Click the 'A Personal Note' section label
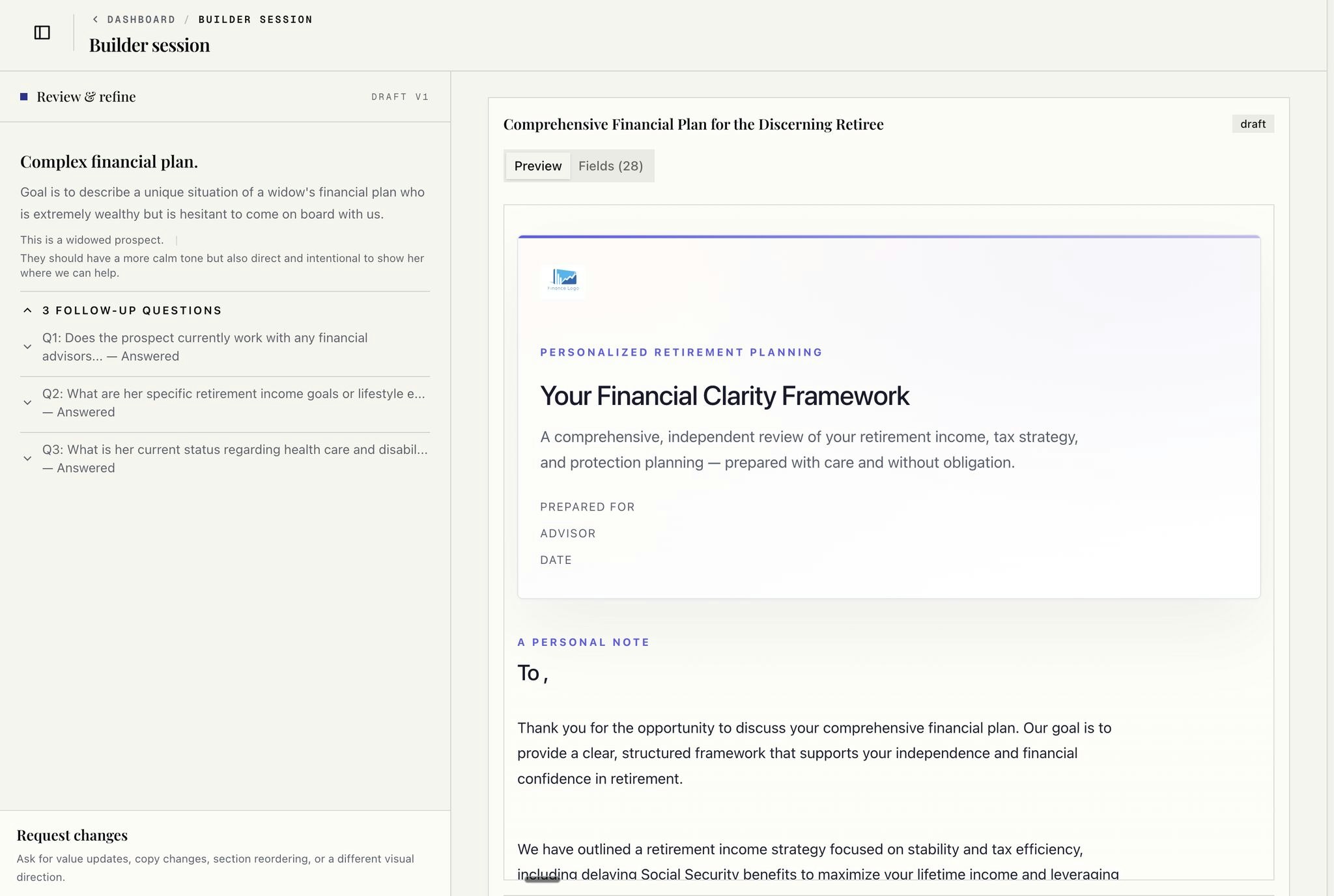 pos(584,642)
